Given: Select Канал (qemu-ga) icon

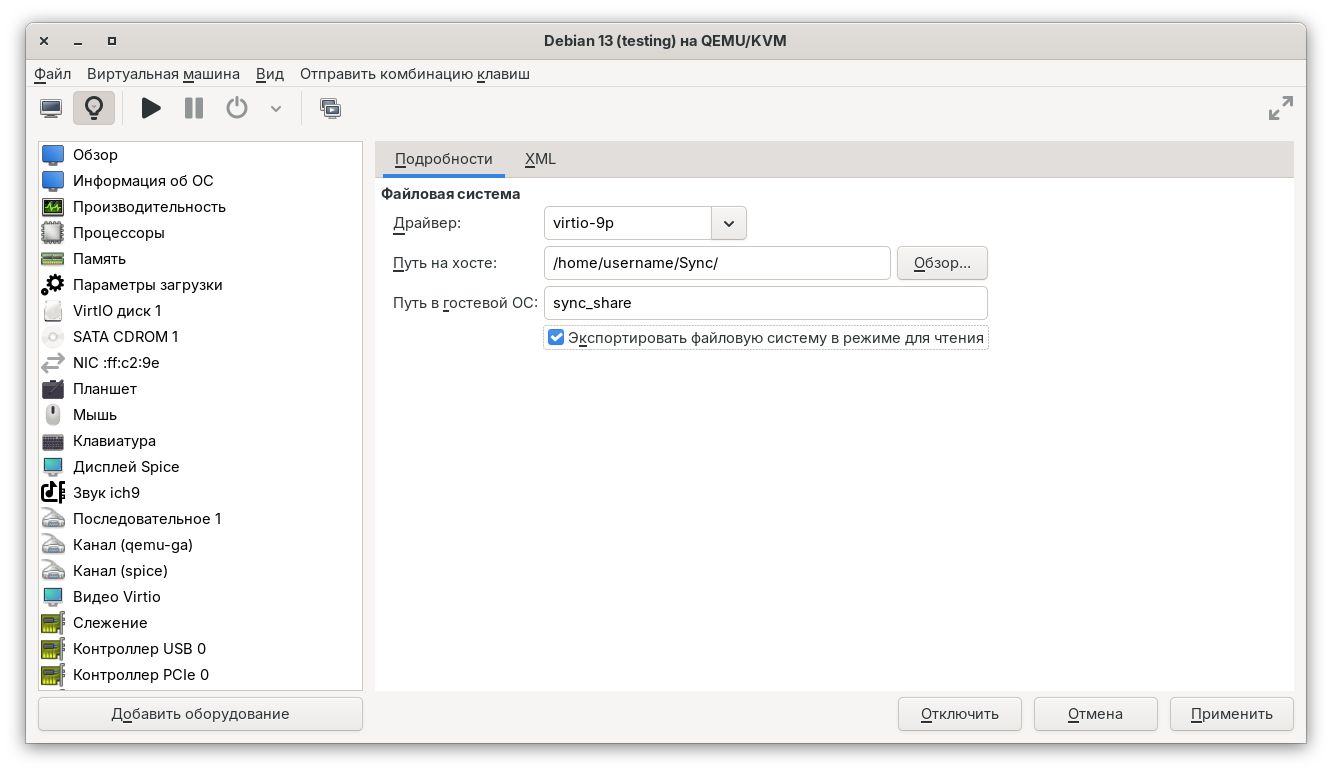Looking at the screenshot, I should (x=53, y=545).
